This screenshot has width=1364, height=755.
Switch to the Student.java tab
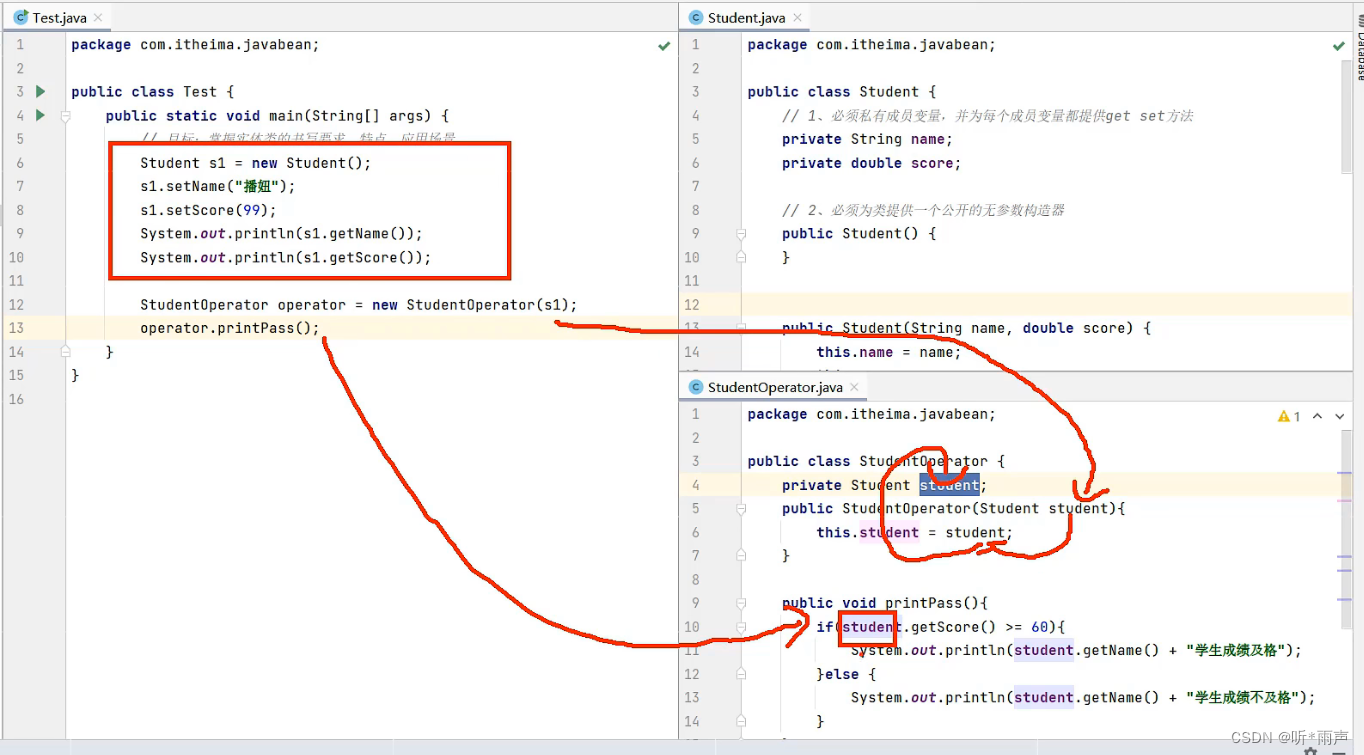pos(746,17)
